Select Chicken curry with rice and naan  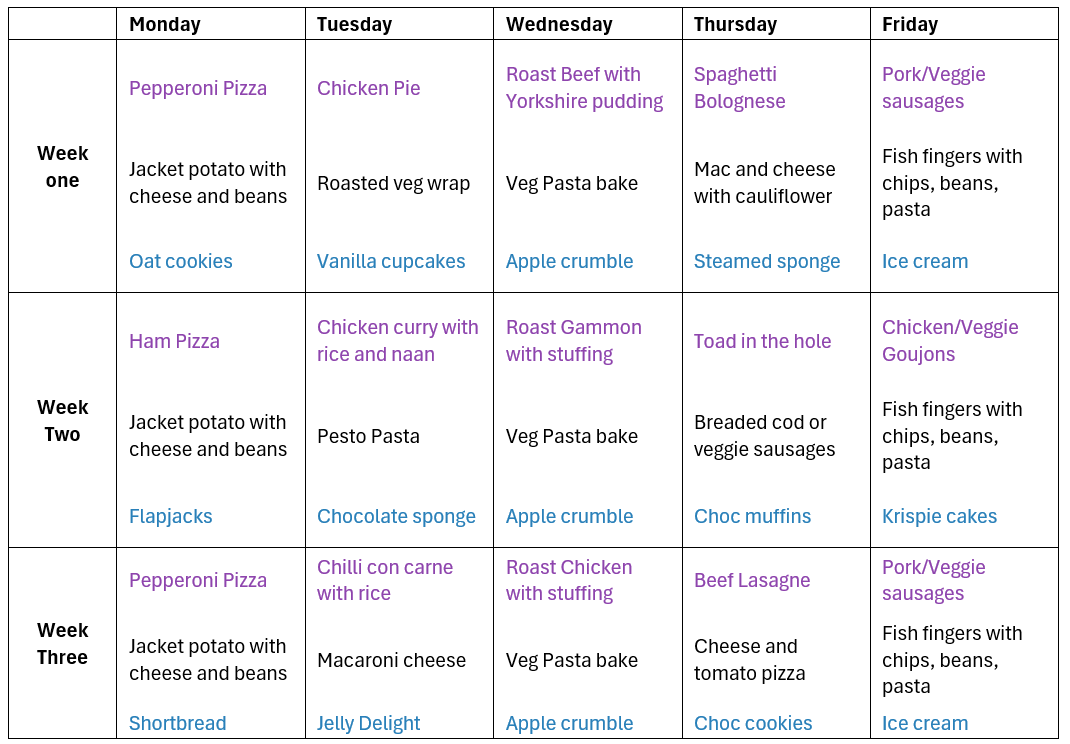pyautogui.click(x=398, y=341)
